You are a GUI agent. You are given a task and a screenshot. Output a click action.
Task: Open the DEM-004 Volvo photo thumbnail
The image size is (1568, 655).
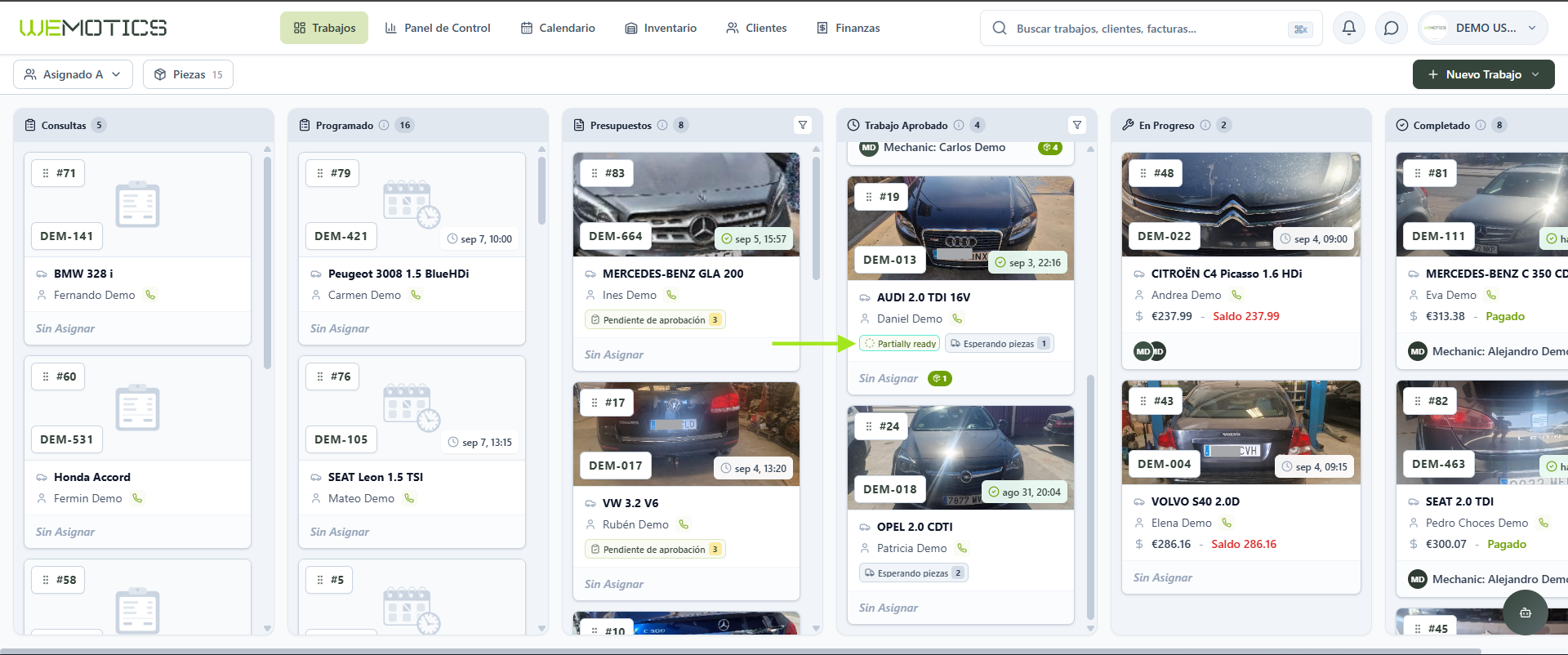1241,432
